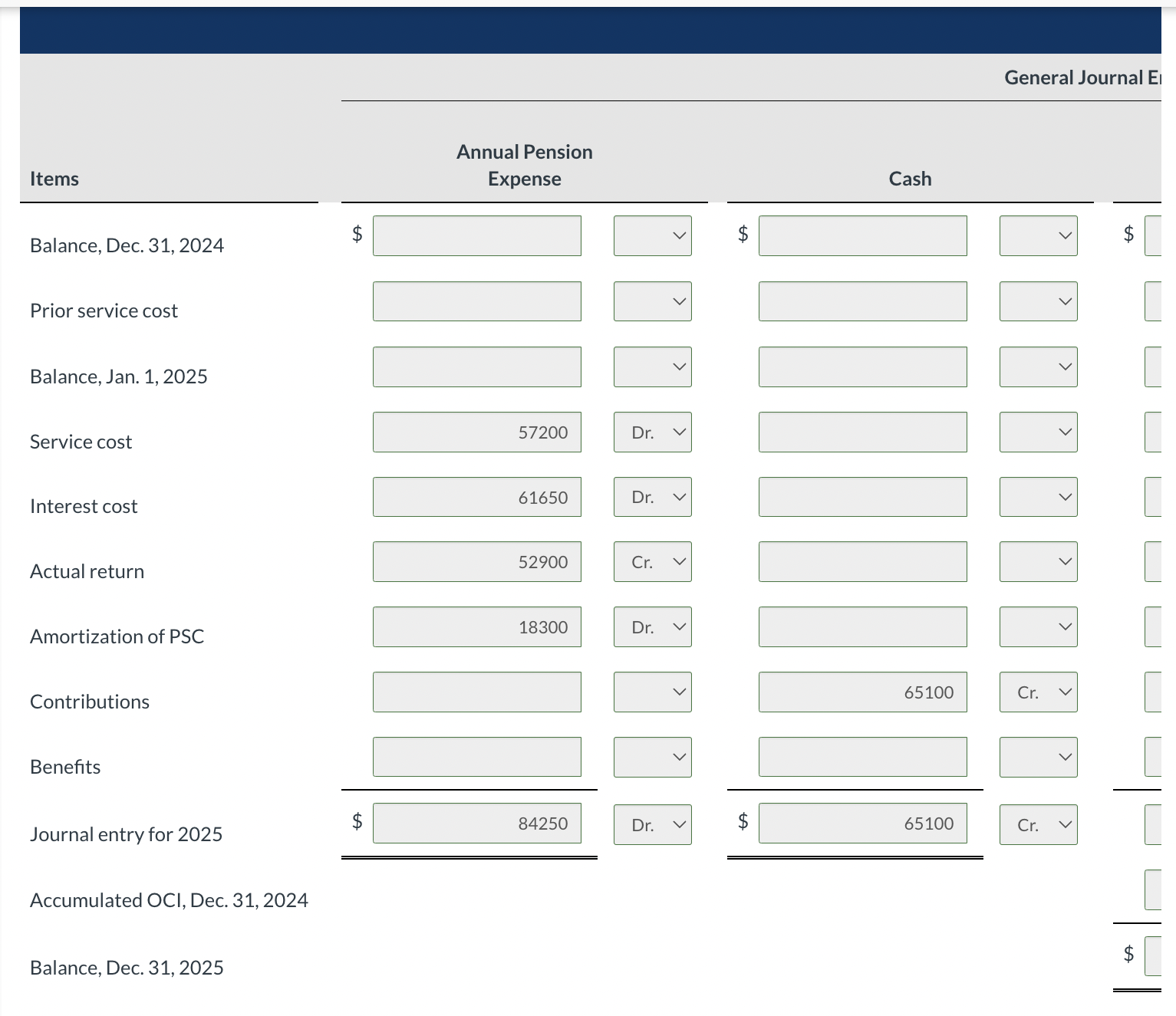Click the 'Prior service cost' row label
The height and width of the screenshot is (1016, 1176).
tap(104, 311)
